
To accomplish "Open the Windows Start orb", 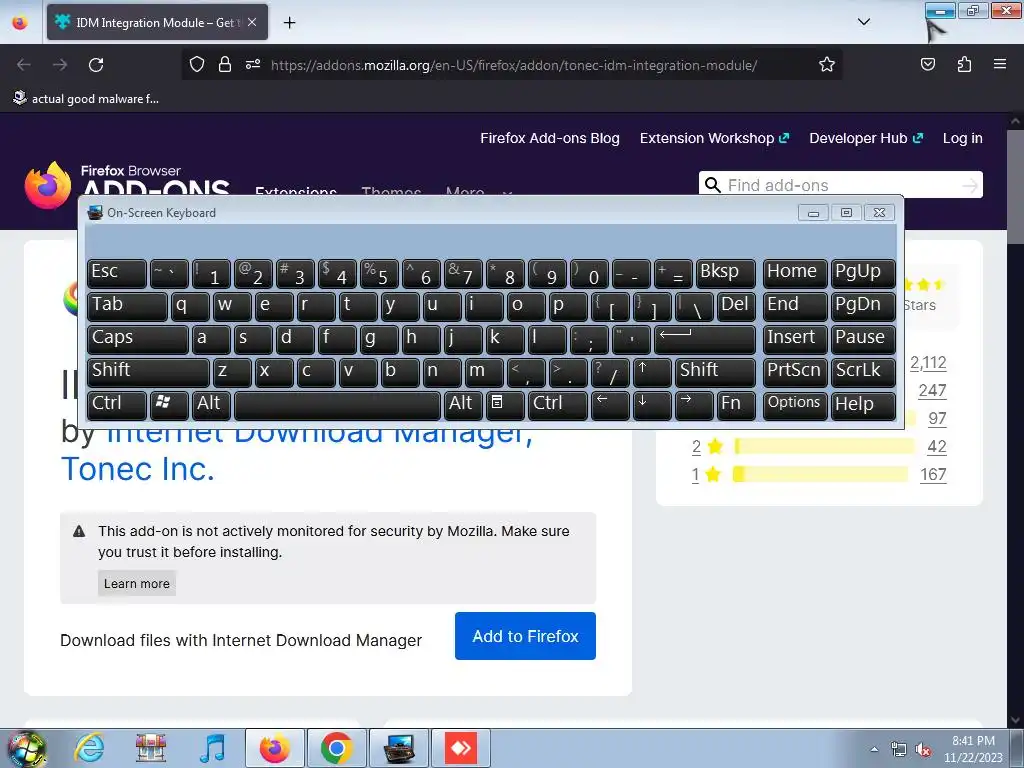I will (27, 748).
